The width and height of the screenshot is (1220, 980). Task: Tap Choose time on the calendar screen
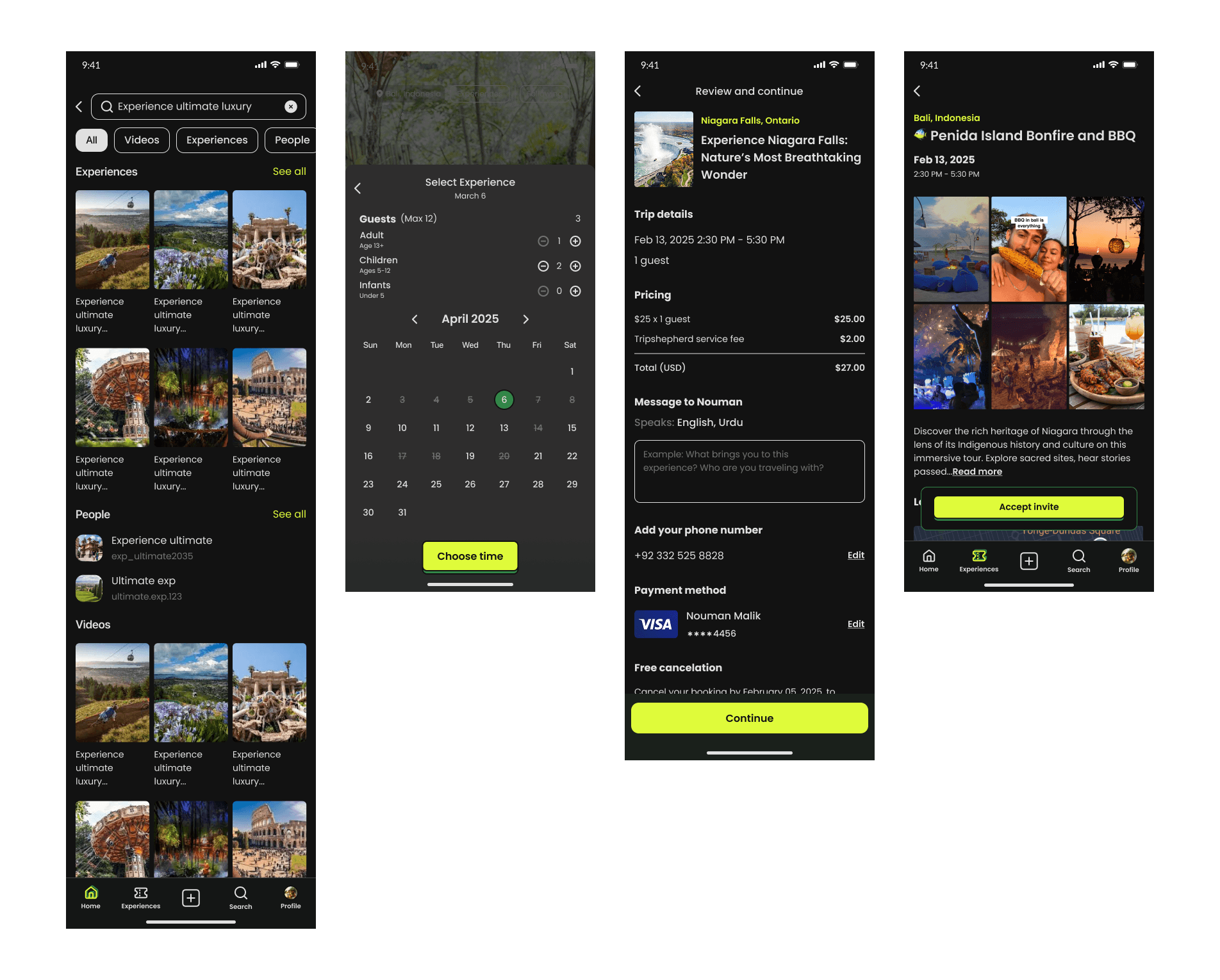click(470, 556)
